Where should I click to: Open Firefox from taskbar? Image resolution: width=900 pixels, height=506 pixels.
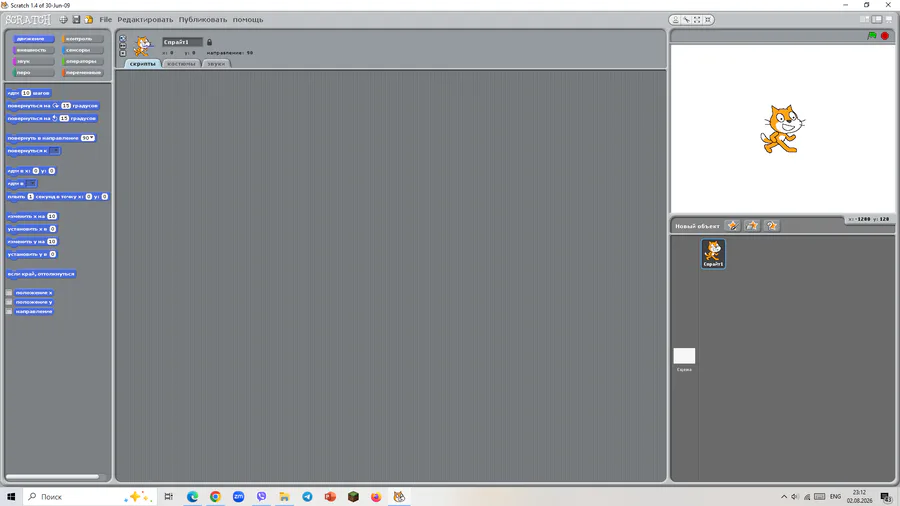click(376, 497)
